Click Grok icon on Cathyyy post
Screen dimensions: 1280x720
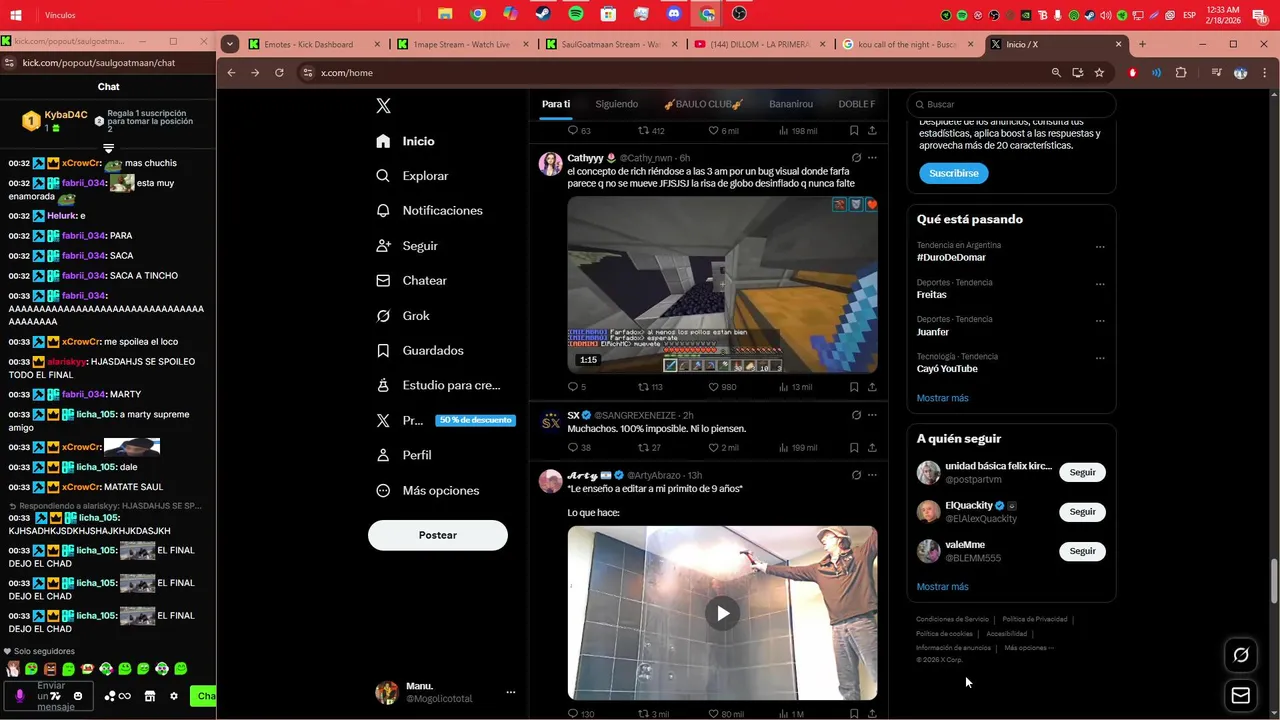click(x=856, y=158)
